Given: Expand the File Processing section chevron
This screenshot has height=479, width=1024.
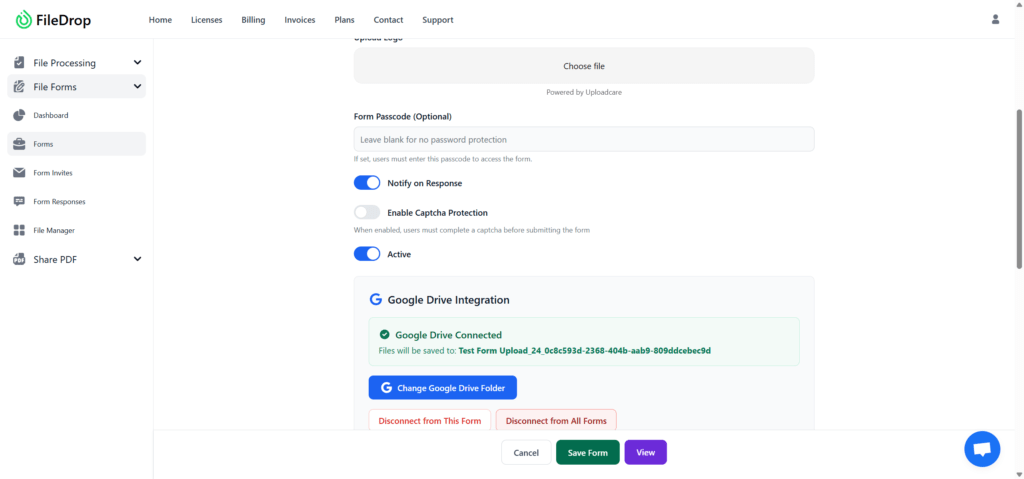Looking at the screenshot, I should (x=137, y=63).
